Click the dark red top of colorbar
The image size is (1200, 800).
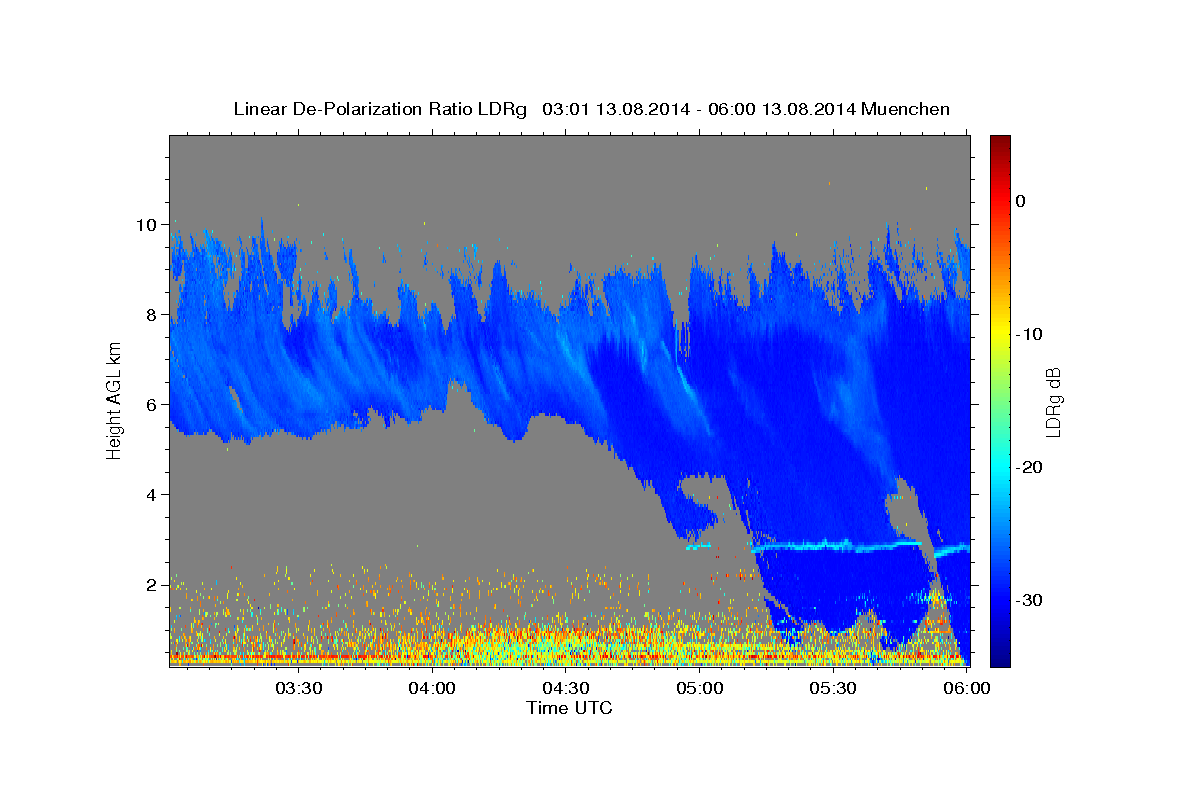point(1000,142)
